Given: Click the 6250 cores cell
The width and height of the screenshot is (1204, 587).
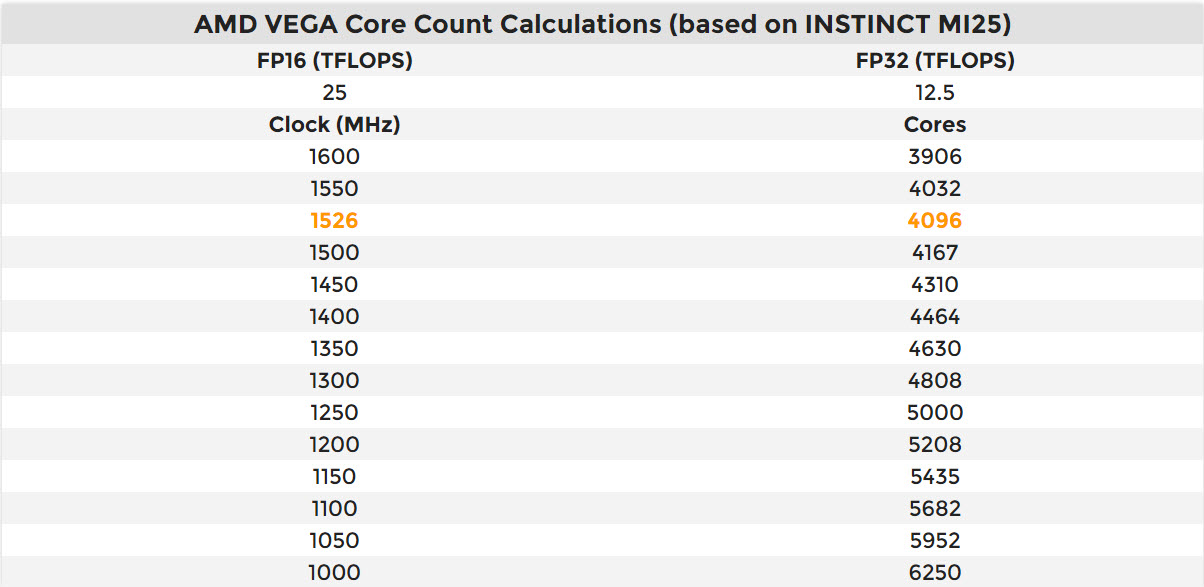Looking at the screenshot, I should click(935, 573).
